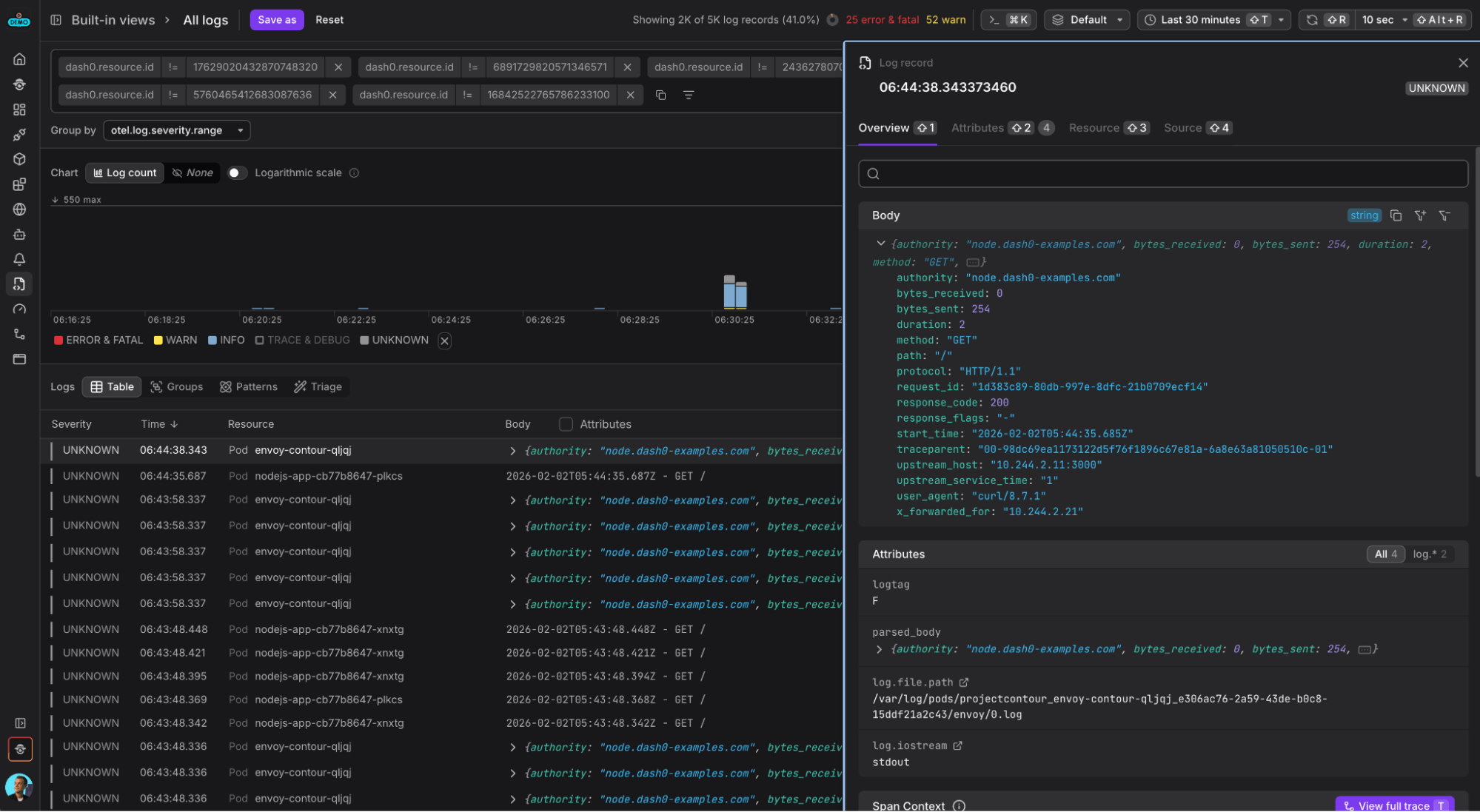Open the user avatar at bottom left
Viewport: 1480px width, 812px height.
click(19, 788)
